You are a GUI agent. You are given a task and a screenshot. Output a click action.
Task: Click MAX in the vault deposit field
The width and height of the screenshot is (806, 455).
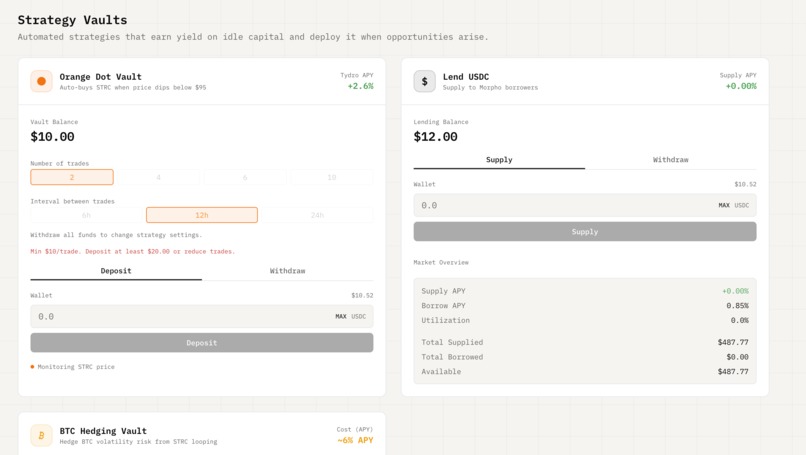341,317
